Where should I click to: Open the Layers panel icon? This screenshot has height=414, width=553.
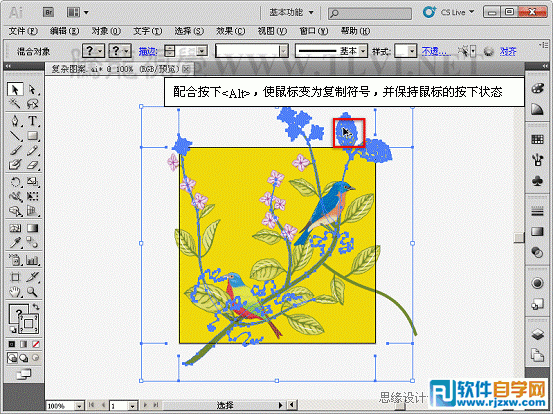point(537,334)
